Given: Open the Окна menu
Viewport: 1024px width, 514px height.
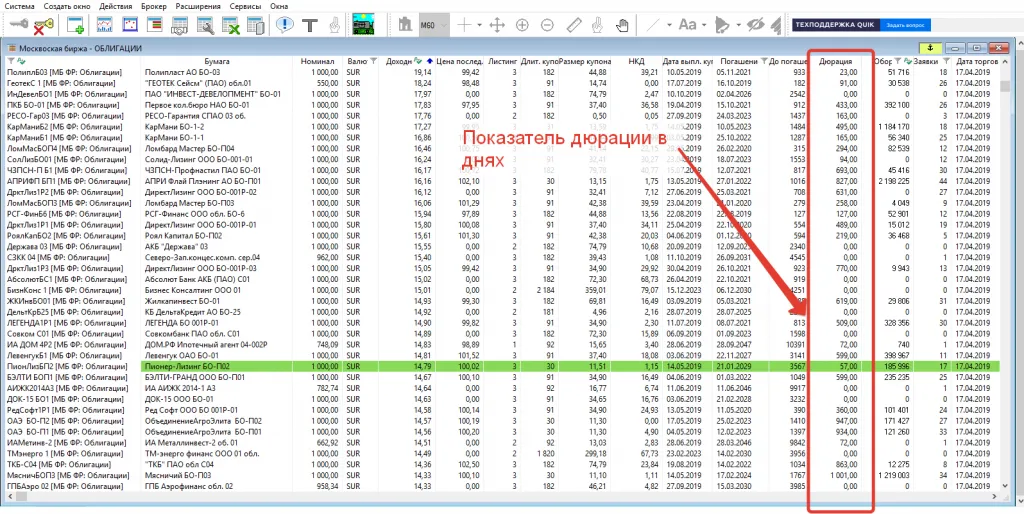Looking at the screenshot, I should 280,6.
